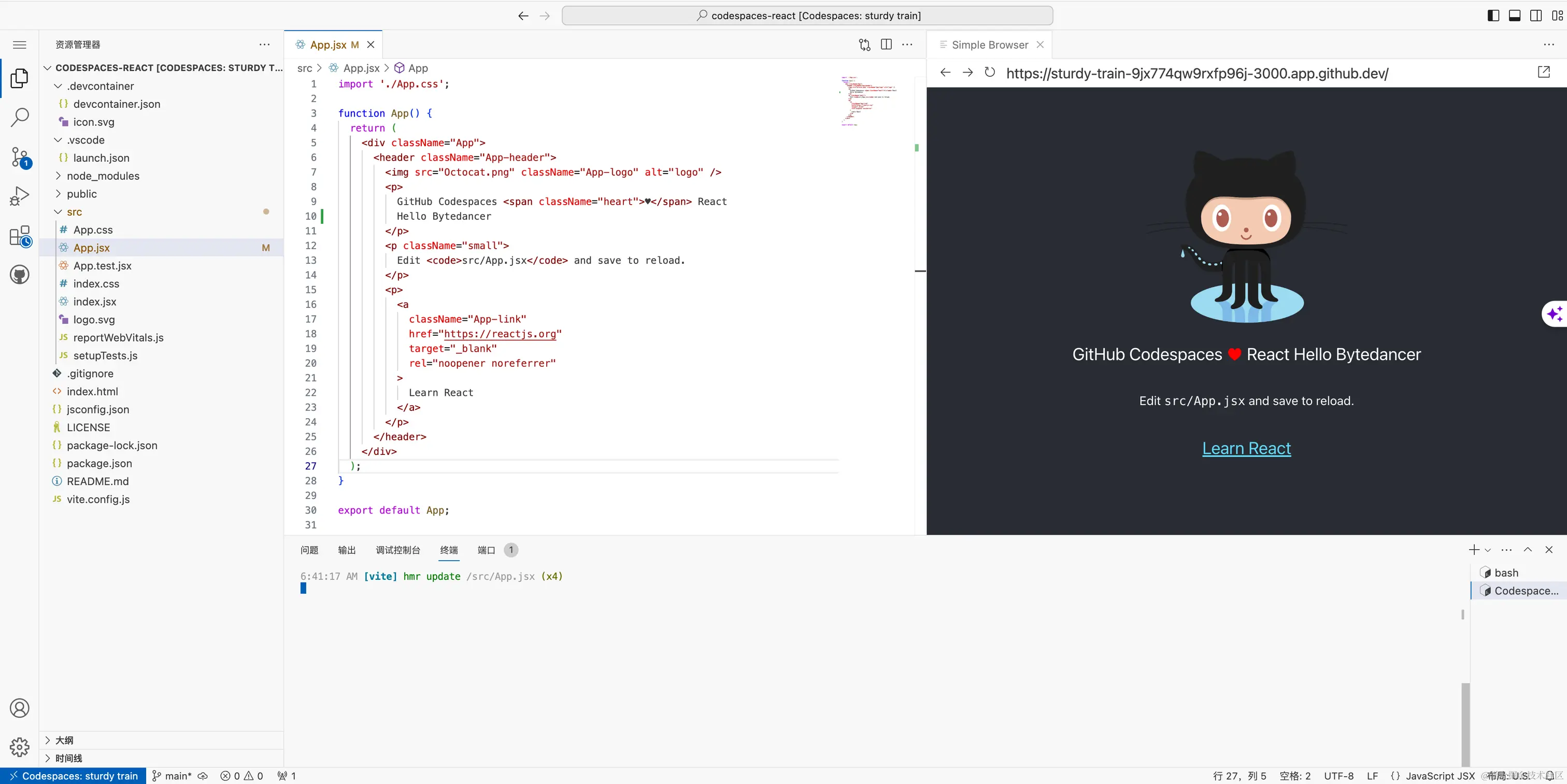Click the Simple Browser URL address field
Screen dimensions: 1567x784
1196,74
